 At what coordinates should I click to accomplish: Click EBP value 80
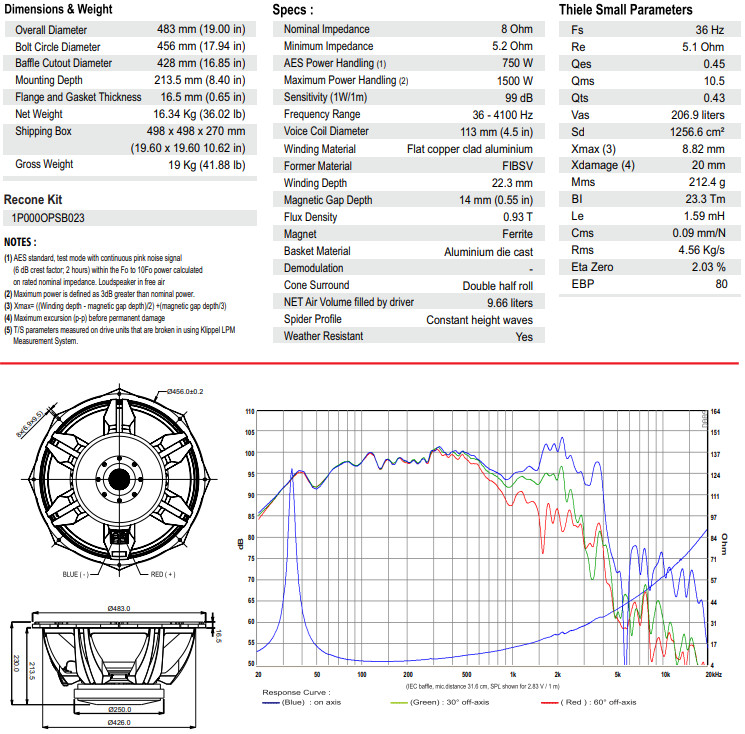pos(721,284)
